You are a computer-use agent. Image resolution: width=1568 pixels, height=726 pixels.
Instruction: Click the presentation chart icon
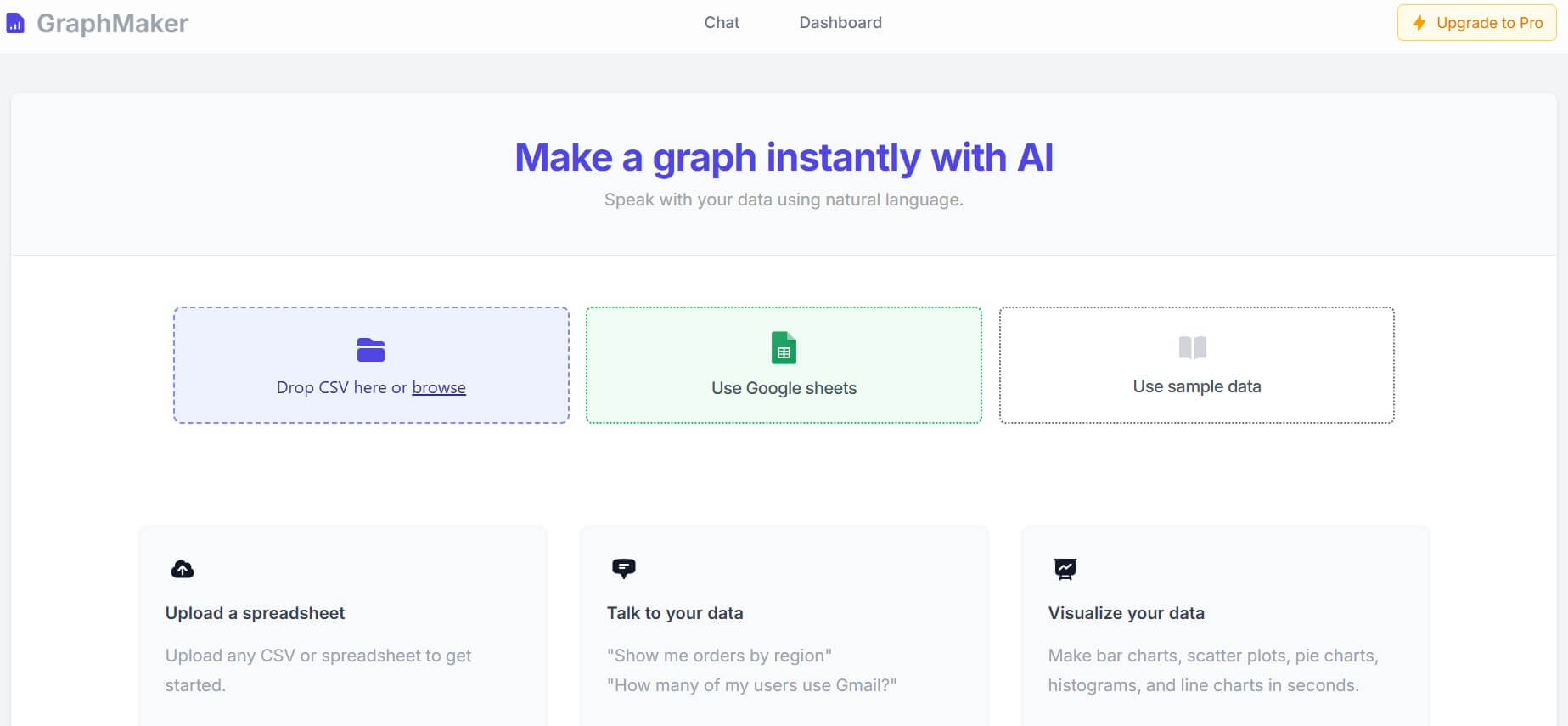click(x=1065, y=569)
